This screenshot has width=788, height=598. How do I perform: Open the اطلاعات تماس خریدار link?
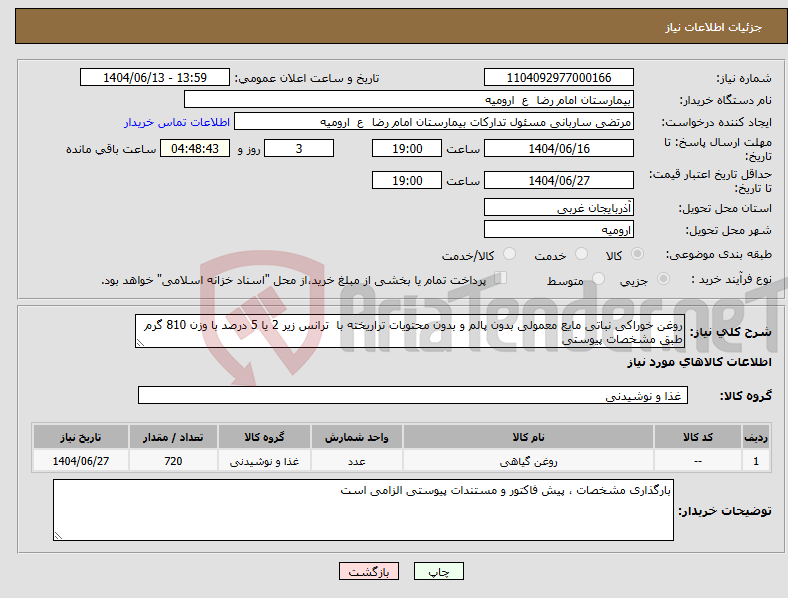[x=177, y=122]
